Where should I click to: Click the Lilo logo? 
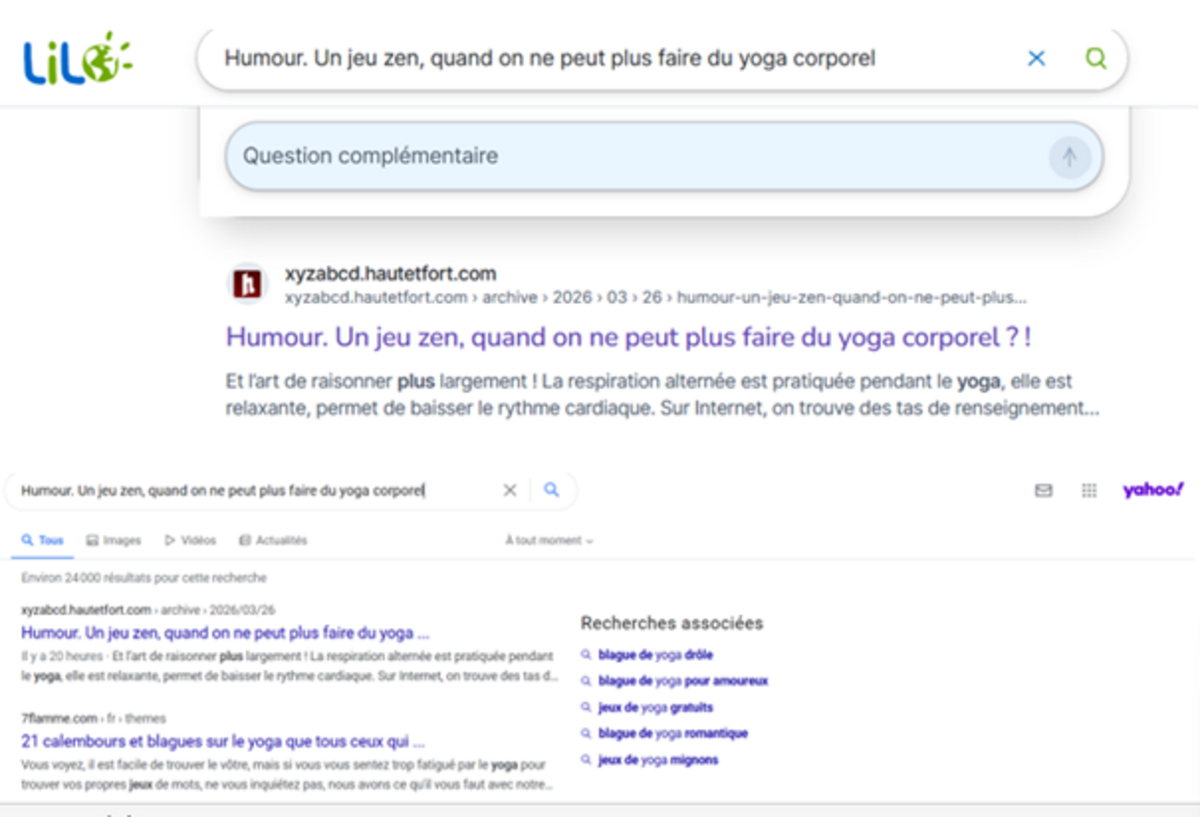pos(77,59)
